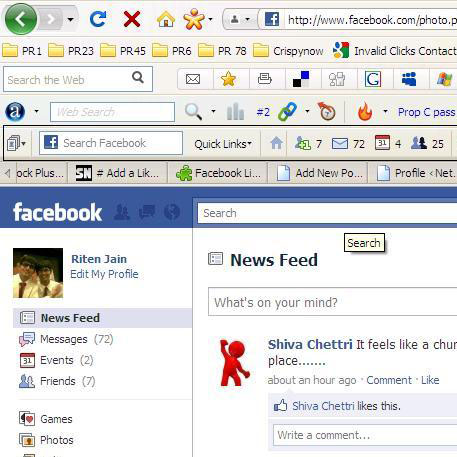Screen dimensions: 457x457
Task: Open Quick Links dropdown
Action: (x=223, y=144)
